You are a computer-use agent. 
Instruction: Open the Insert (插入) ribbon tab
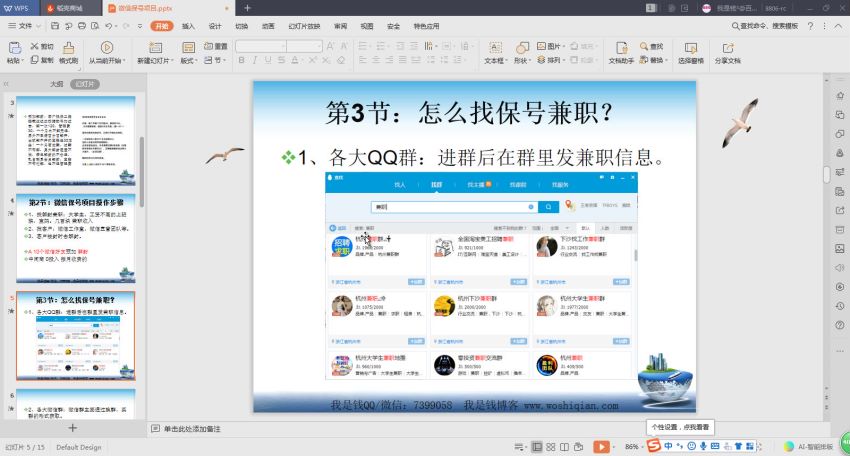(x=188, y=26)
